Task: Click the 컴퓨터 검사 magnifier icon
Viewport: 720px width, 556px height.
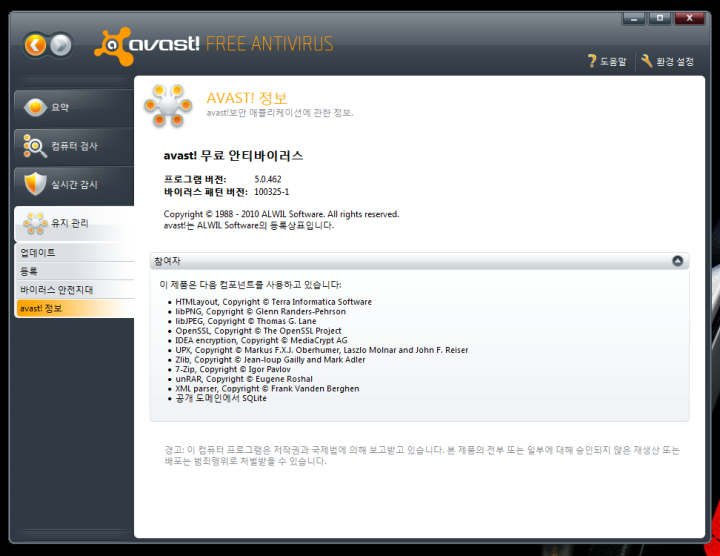Action: point(35,146)
